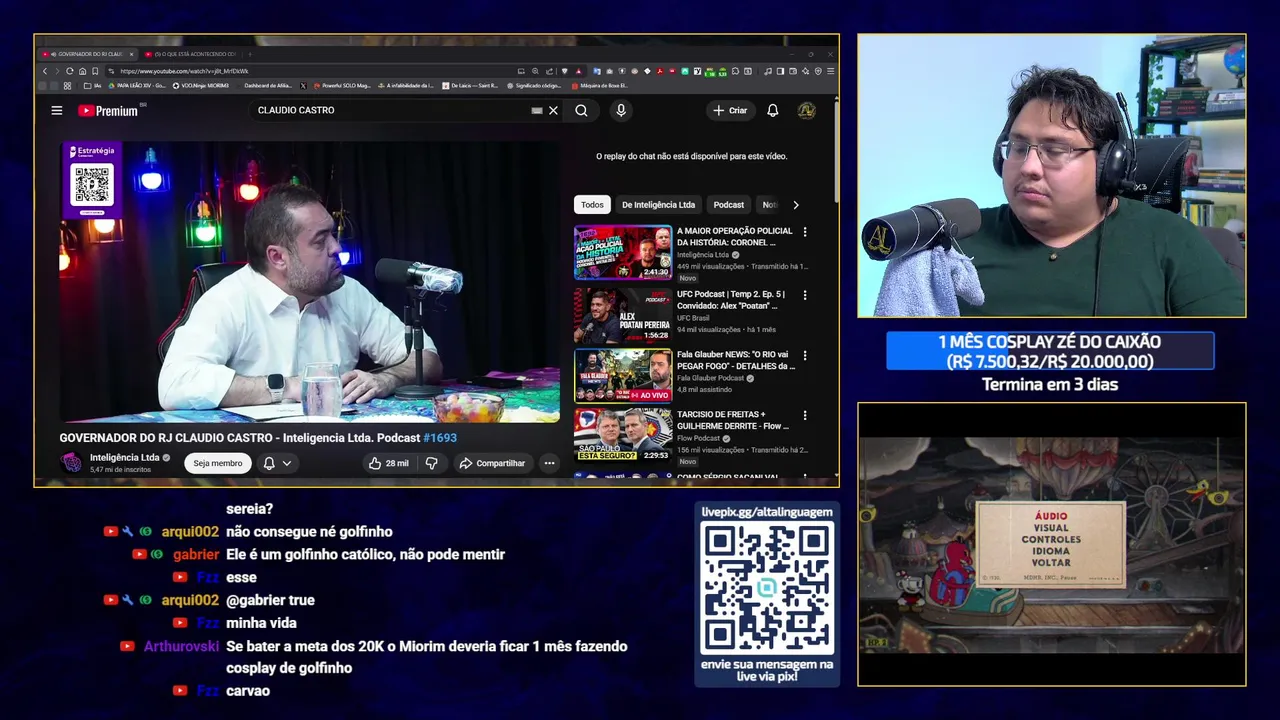
Task: Open PAPA LEÃO XIV bookmark
Action: pos(138,86)
